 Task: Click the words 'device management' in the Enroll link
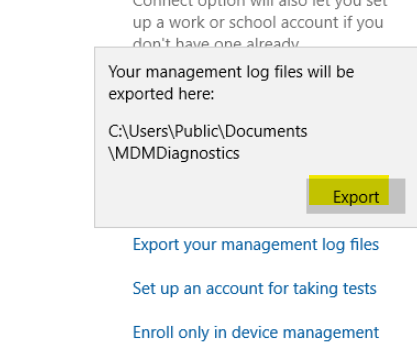click(x=305, y=333)
